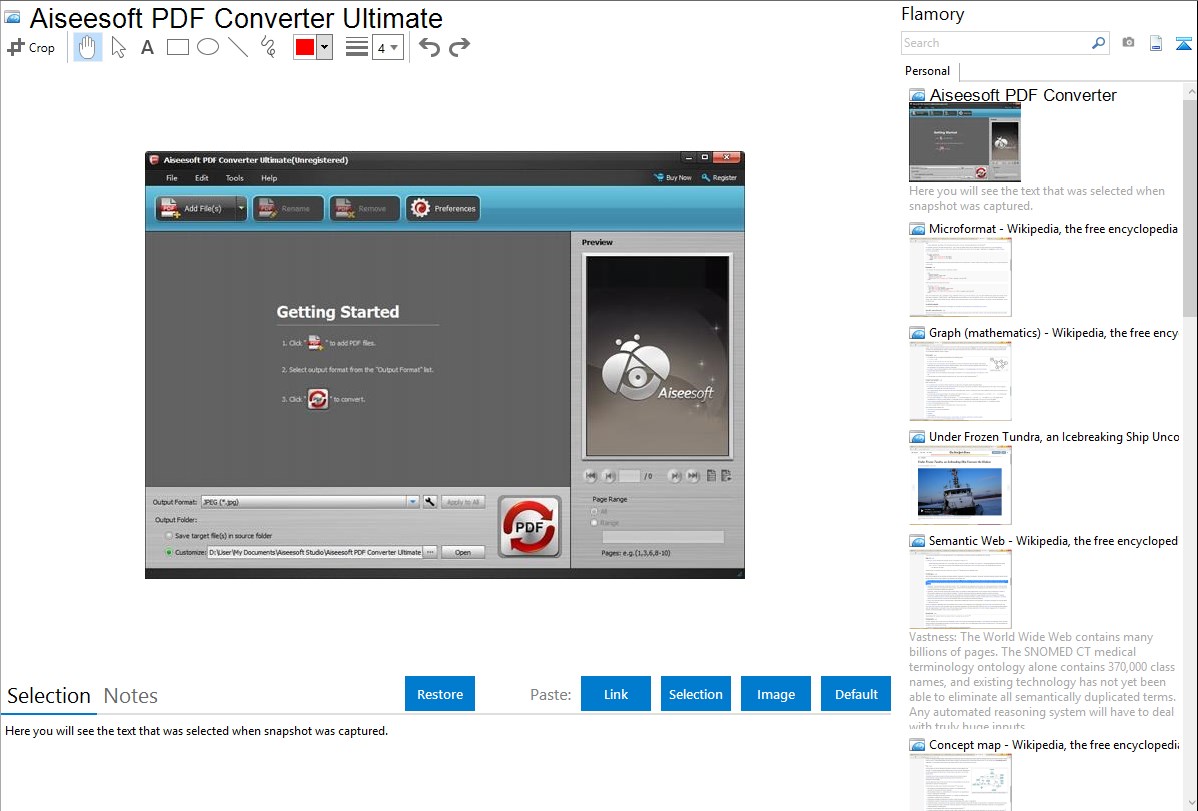Screen dimensions: 1198x811
Task: Undo the last annotation
Action: point(429,47)
